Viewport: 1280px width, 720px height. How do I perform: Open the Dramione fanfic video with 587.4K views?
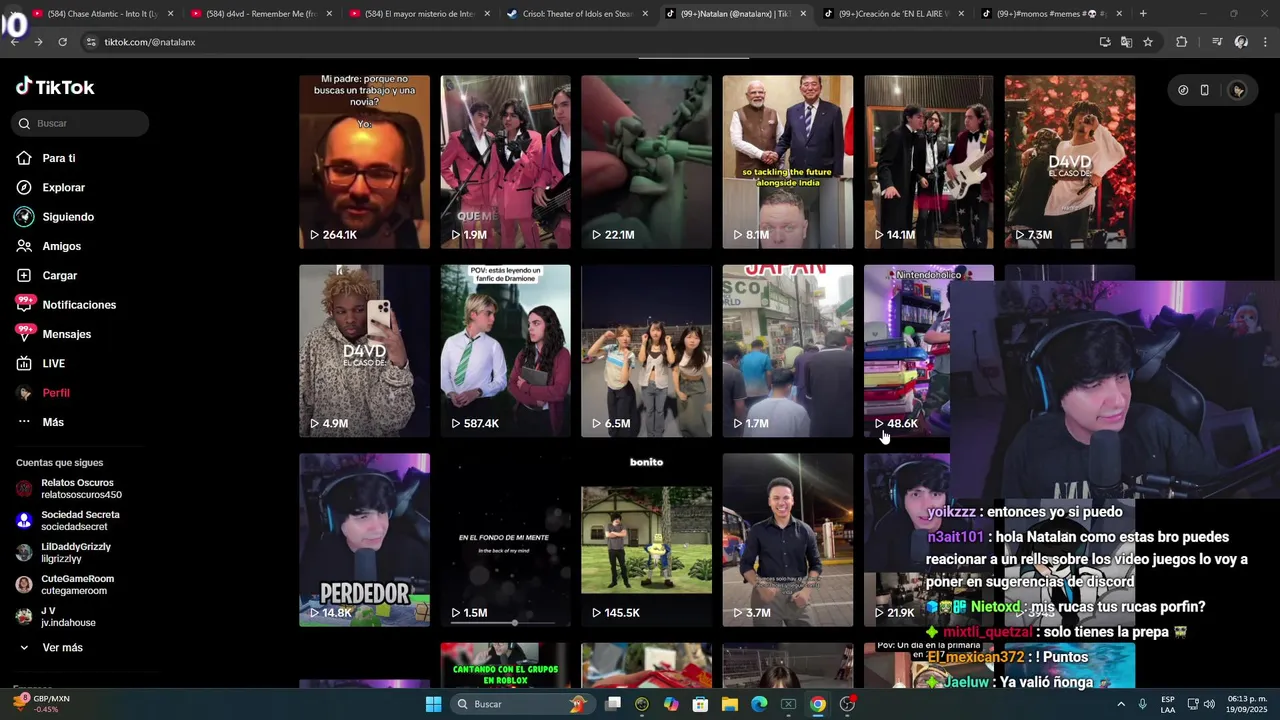point(505,350)
